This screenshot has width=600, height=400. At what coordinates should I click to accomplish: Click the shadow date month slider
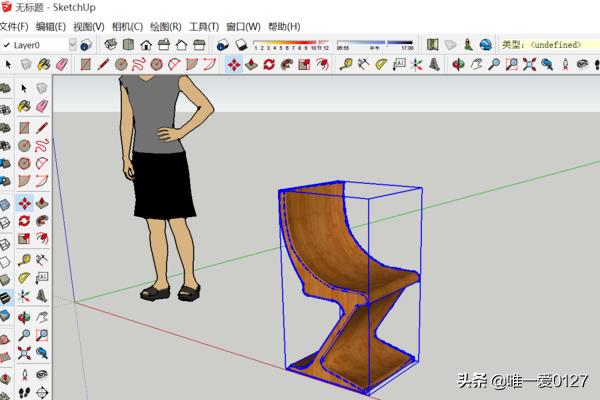click(x=290, y=45)
